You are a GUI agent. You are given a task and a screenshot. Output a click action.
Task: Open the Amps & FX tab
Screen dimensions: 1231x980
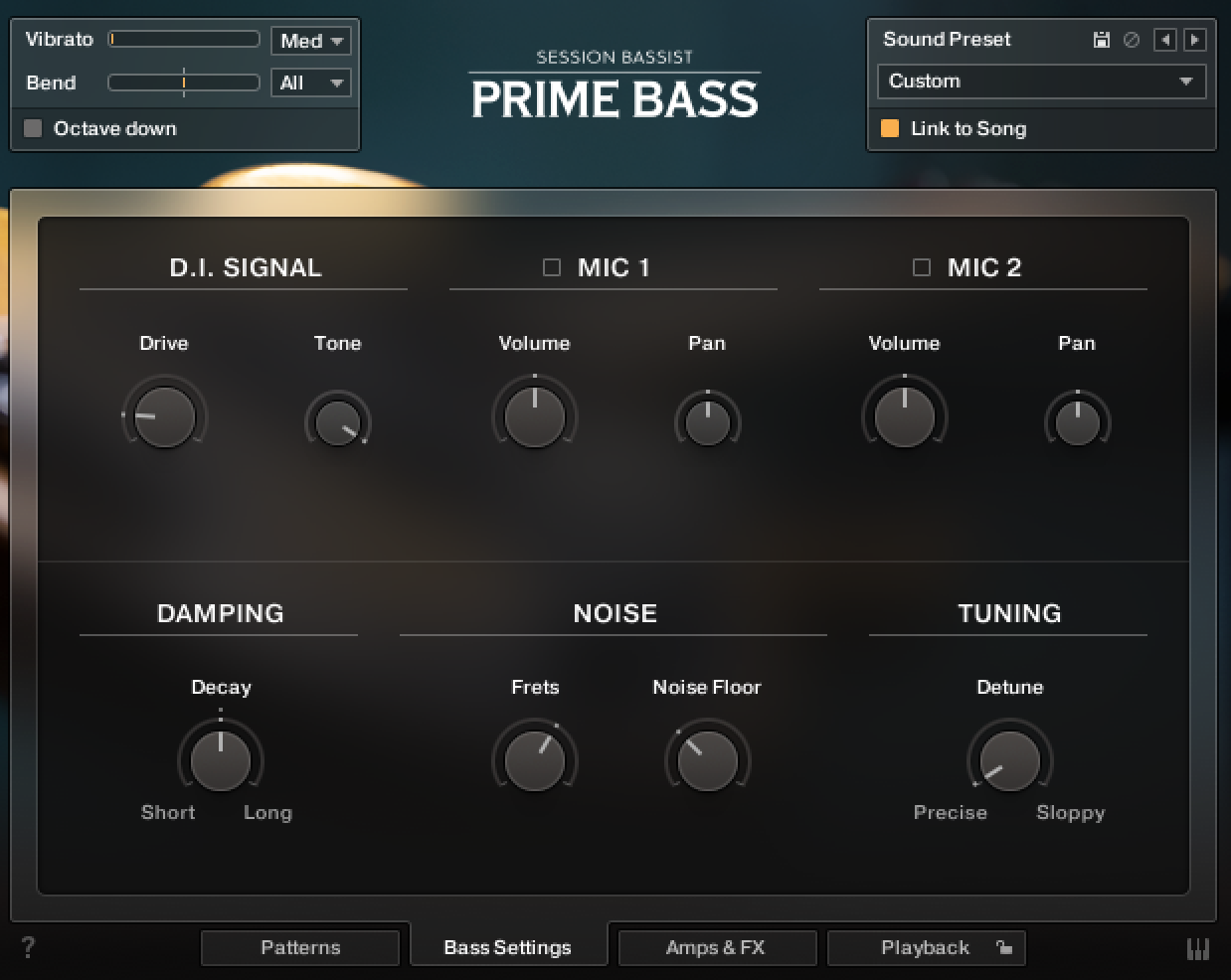[717, 947]
